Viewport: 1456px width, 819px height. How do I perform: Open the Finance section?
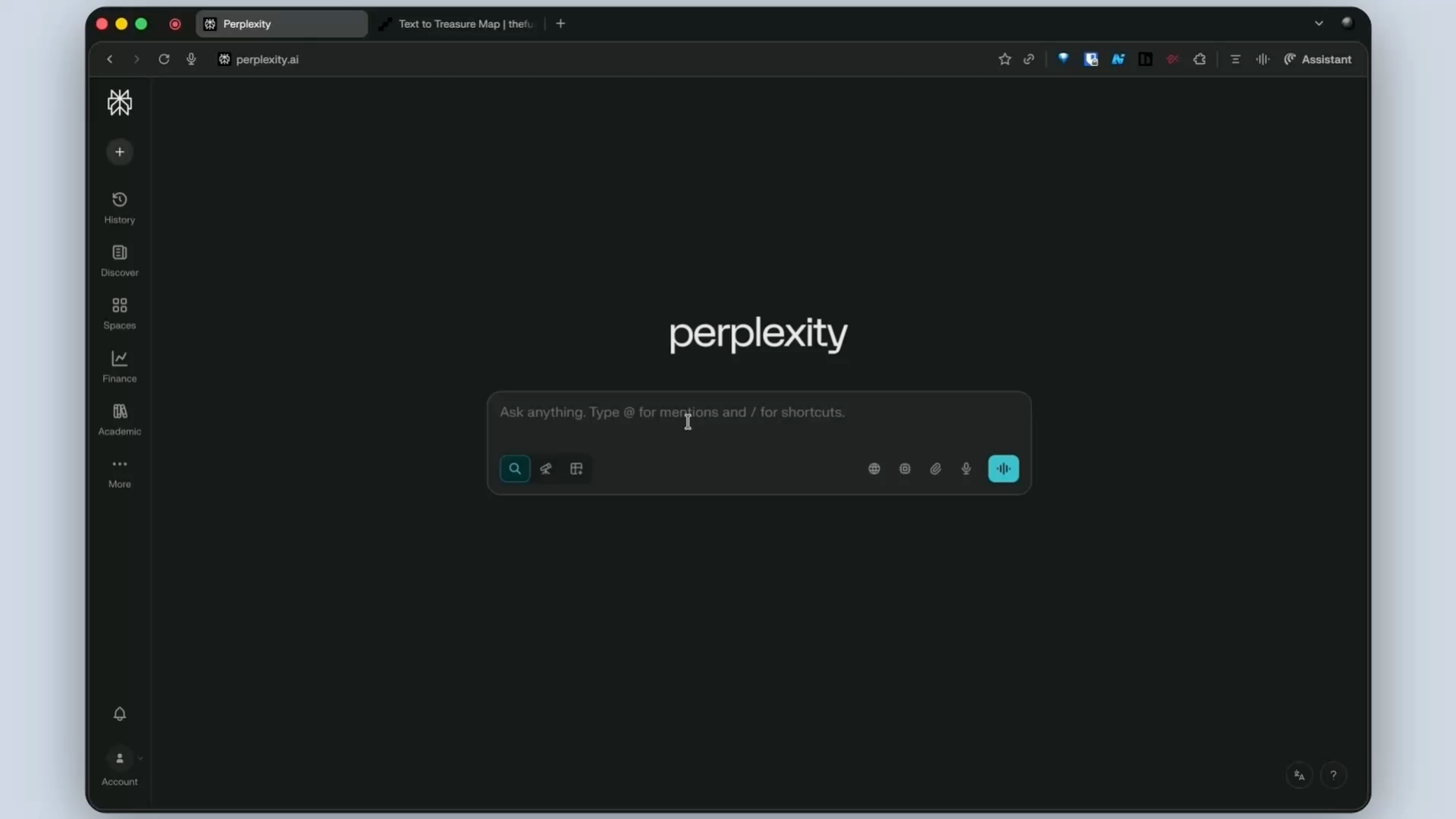119,367
